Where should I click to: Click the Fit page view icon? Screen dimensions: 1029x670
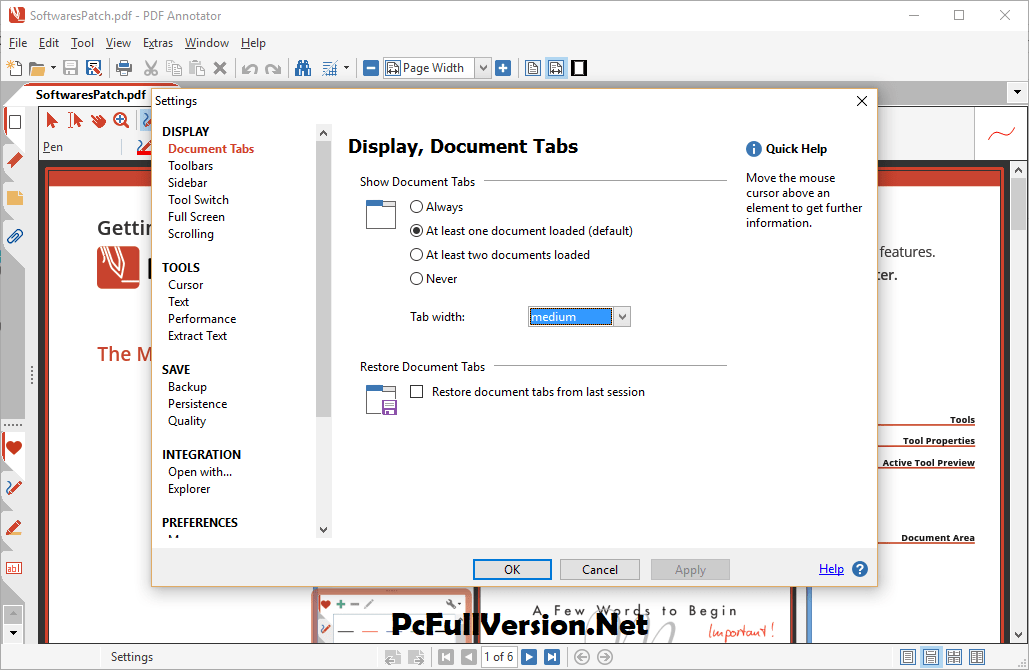533,68
